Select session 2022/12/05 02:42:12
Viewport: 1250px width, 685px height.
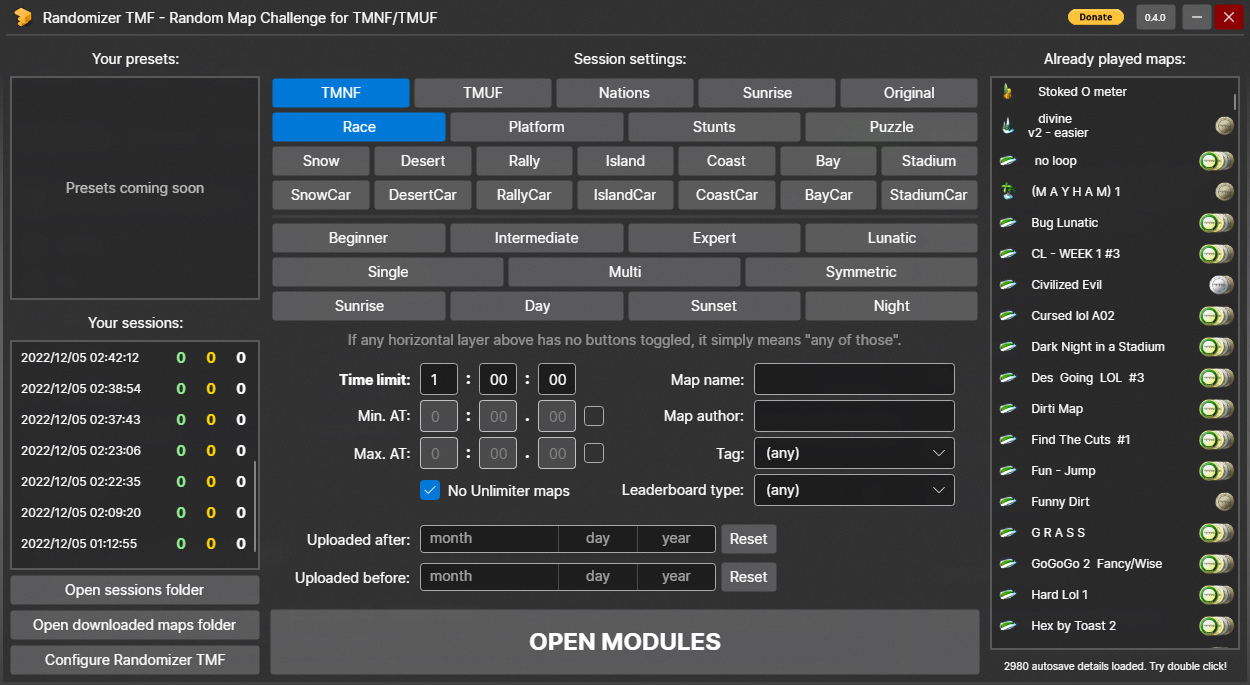(x=132, y=358)
